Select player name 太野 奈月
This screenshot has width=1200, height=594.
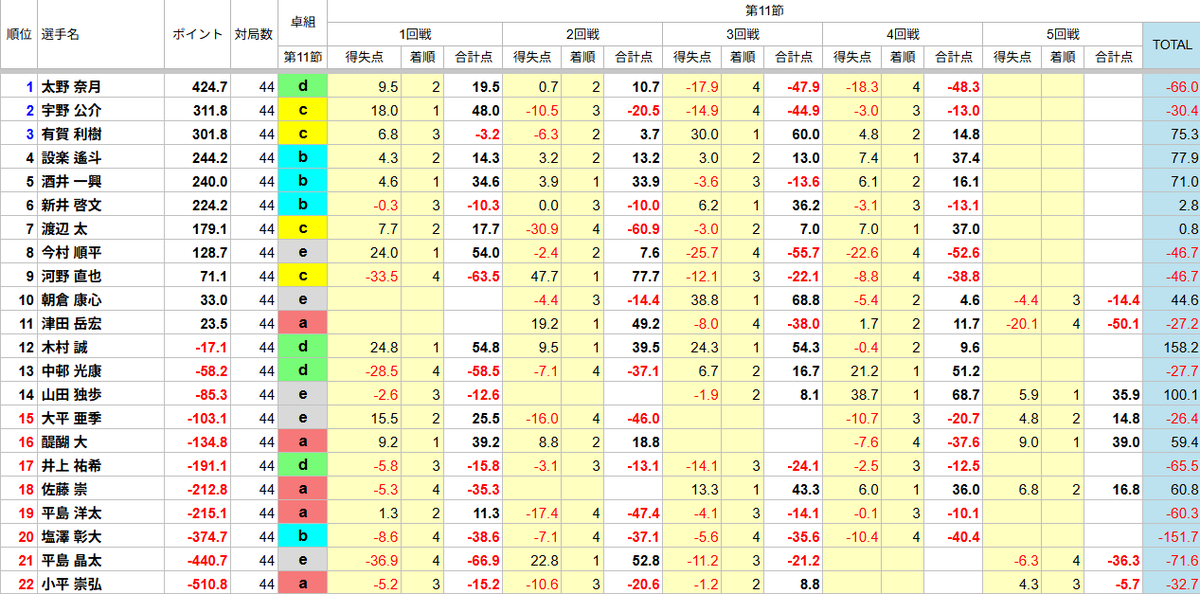point(71,87)
